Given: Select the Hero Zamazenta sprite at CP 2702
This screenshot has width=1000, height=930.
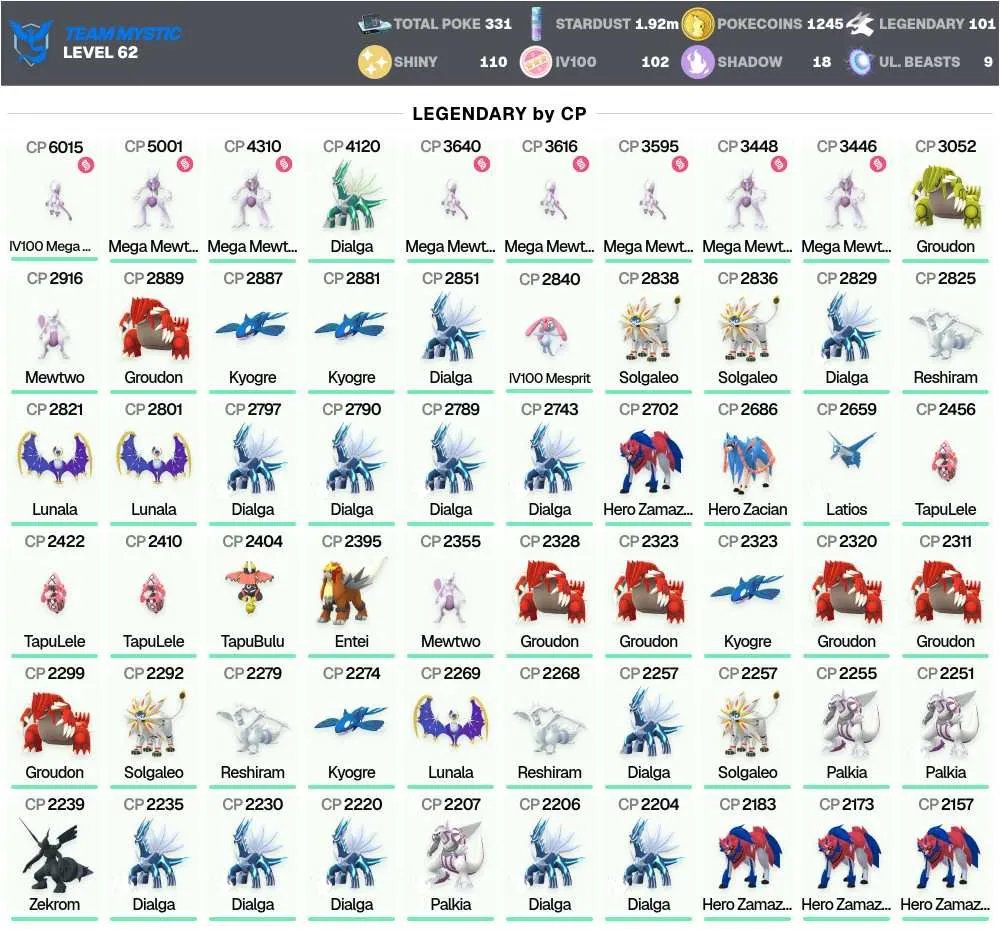Looking at the screenshot, I should (x=650, y=462).
